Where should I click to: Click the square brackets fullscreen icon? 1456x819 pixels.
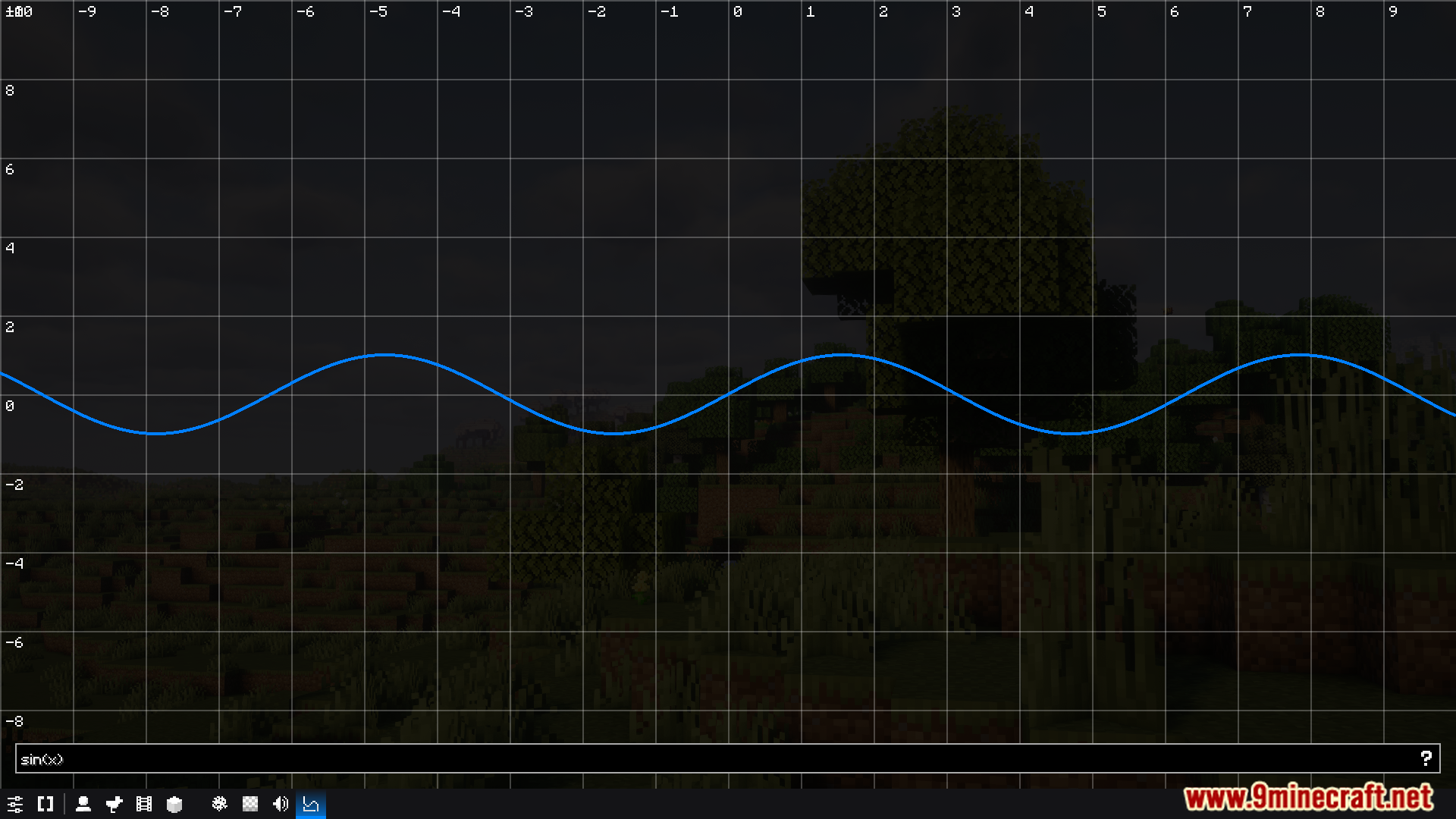point(45,804)
